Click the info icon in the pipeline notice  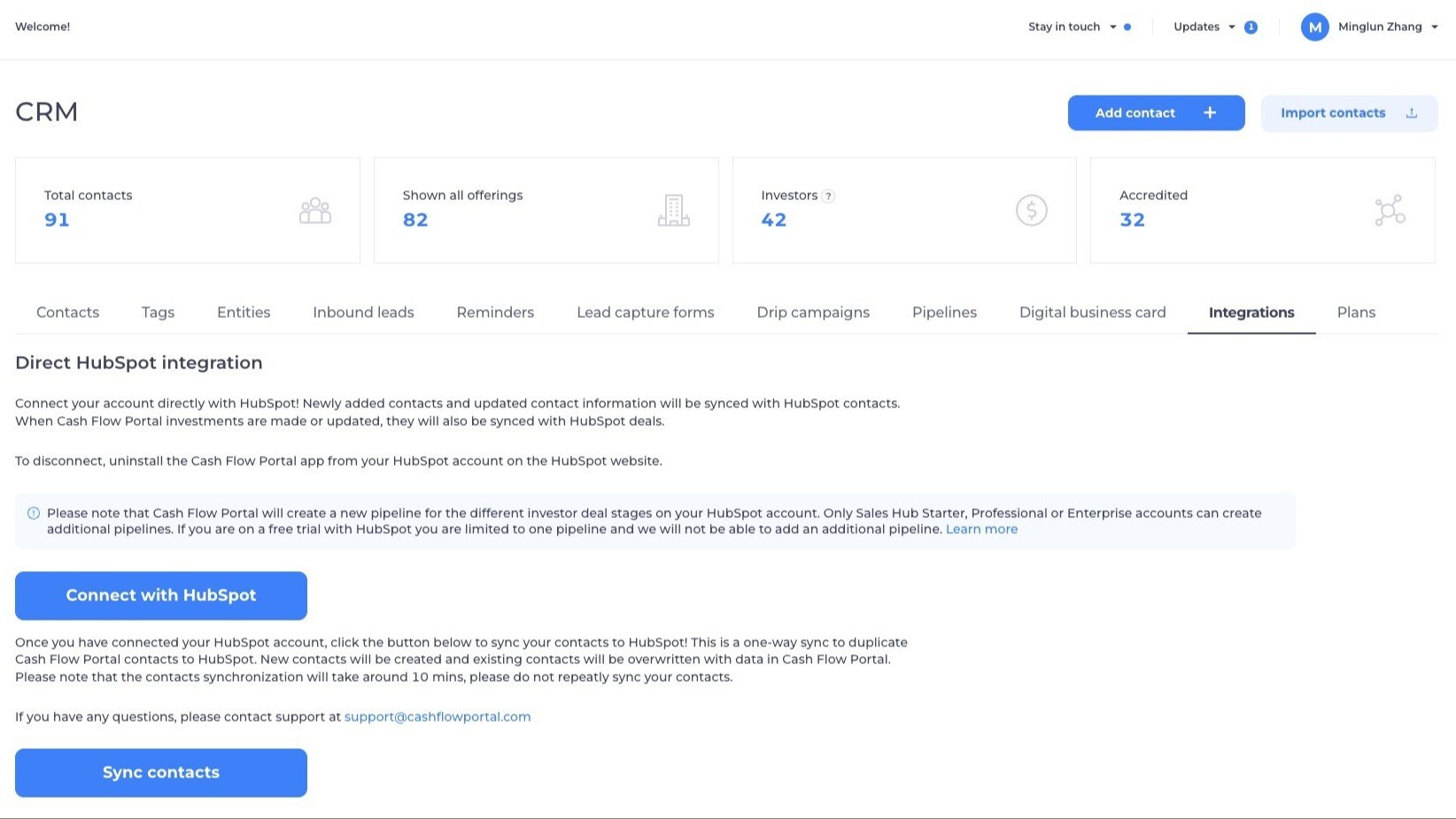pos(34,514)
